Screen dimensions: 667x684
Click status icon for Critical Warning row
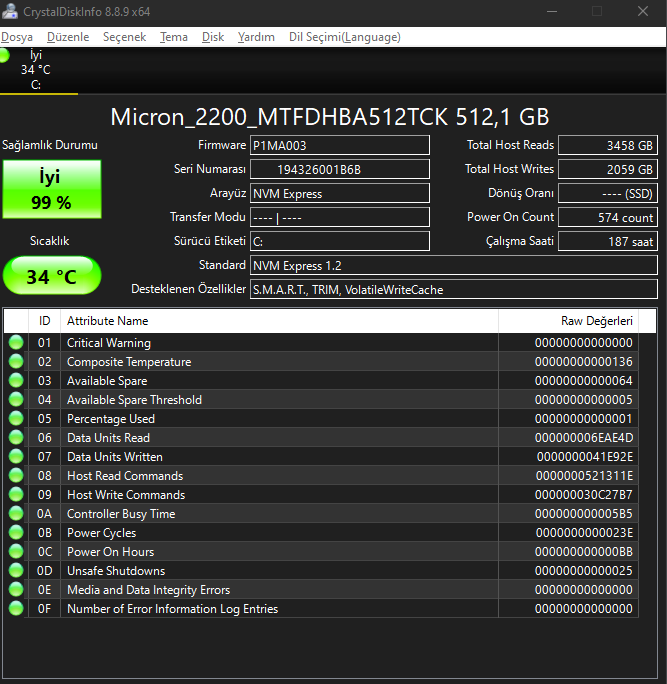(16, 342)
